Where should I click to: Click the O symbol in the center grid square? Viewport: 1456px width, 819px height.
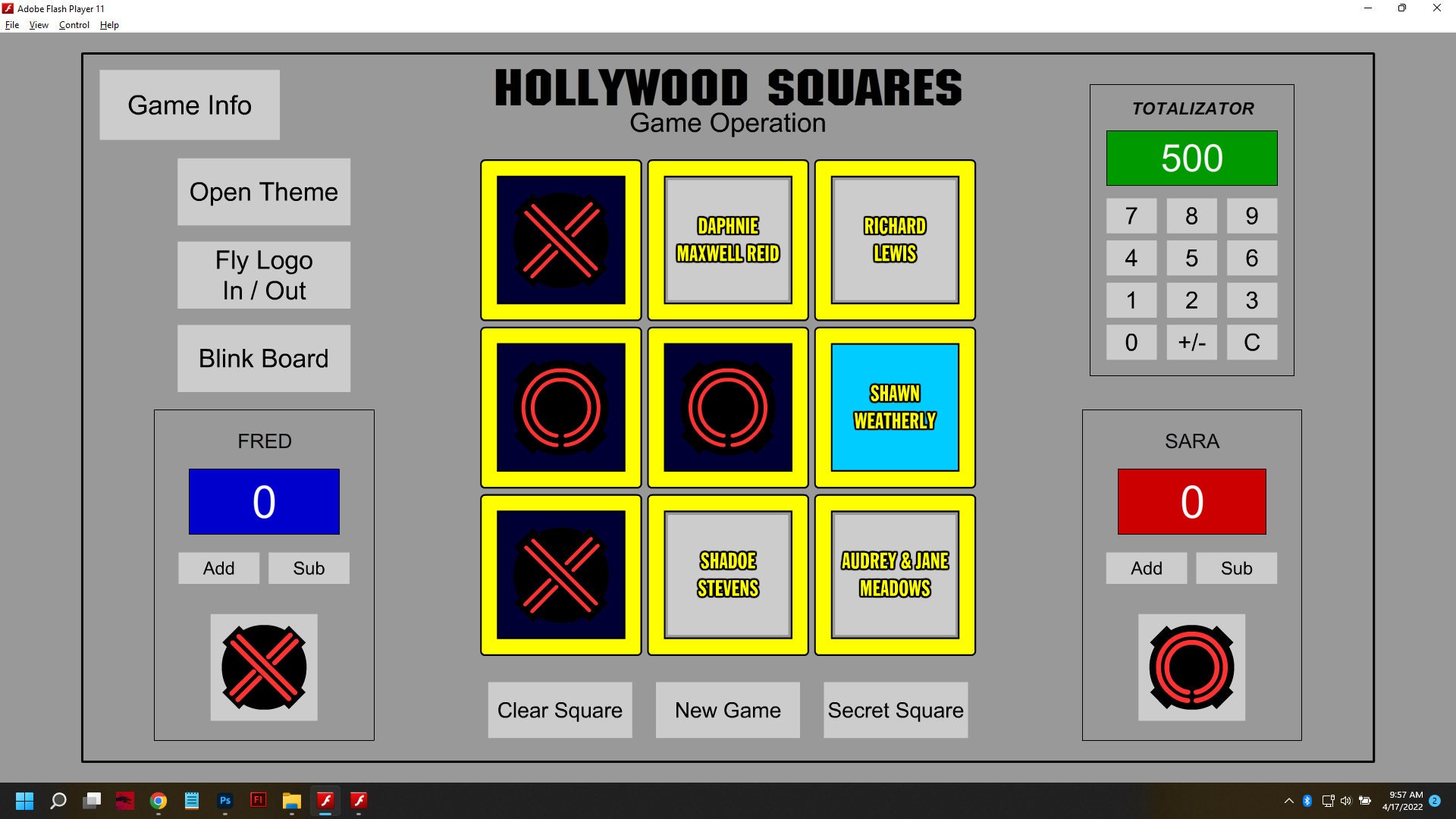pyautogui.click(x=727, y=408)
